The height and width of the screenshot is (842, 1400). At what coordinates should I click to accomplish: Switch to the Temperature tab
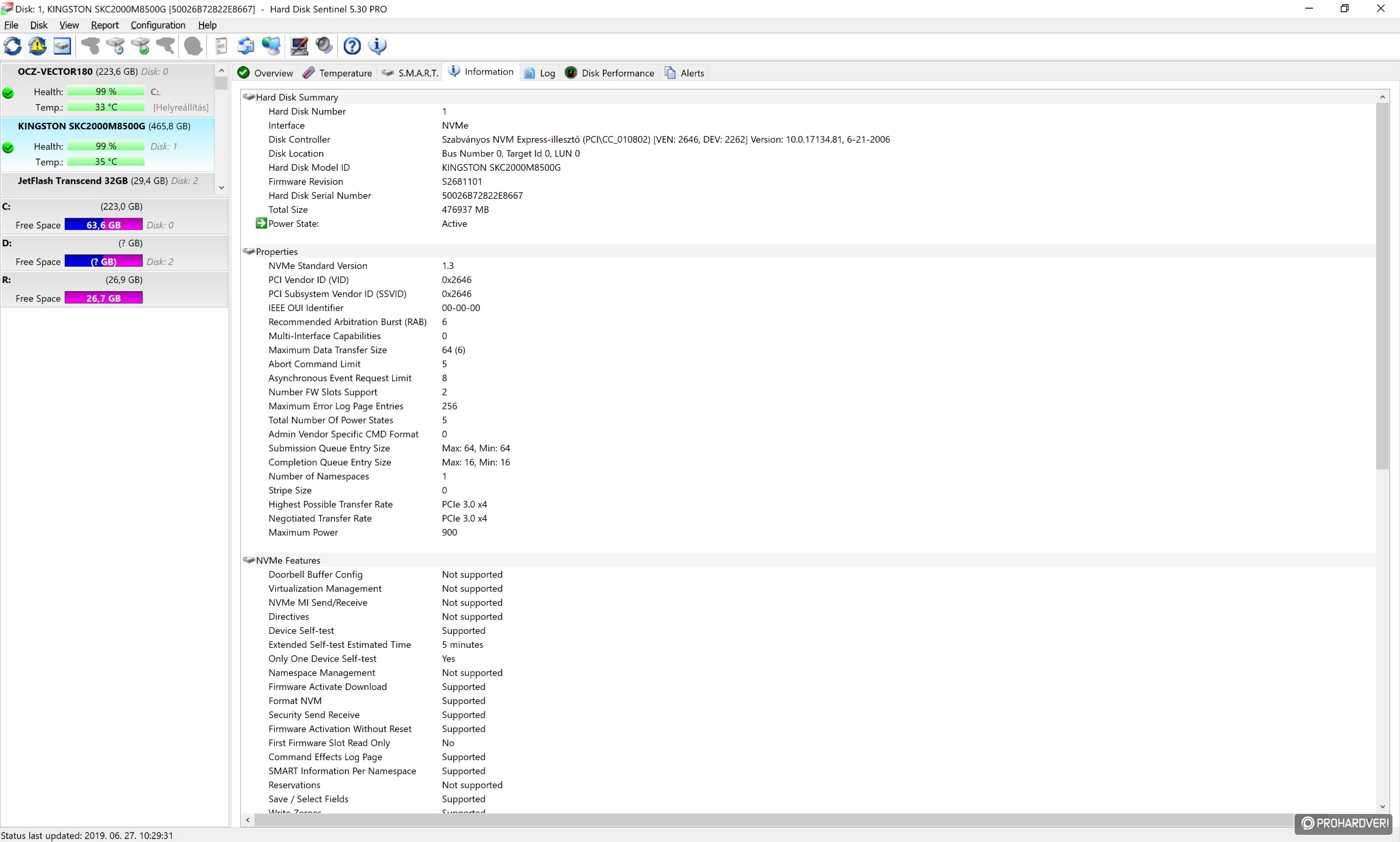338,73
